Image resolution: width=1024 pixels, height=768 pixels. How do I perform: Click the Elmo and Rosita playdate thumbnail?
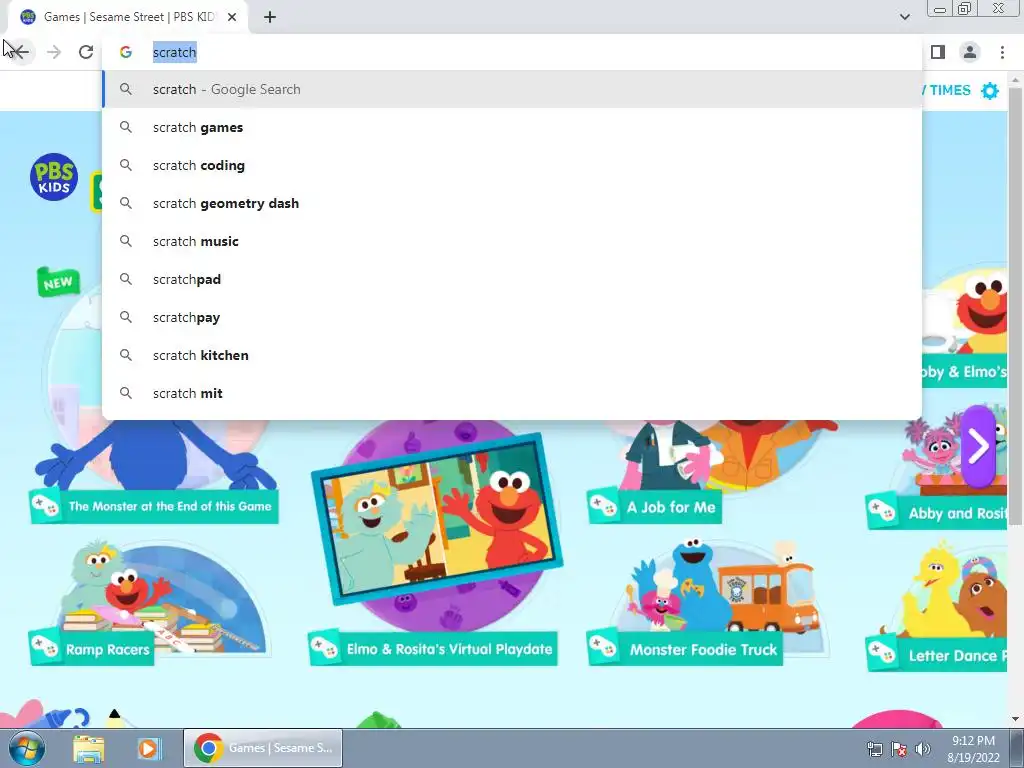click(438, 519)
